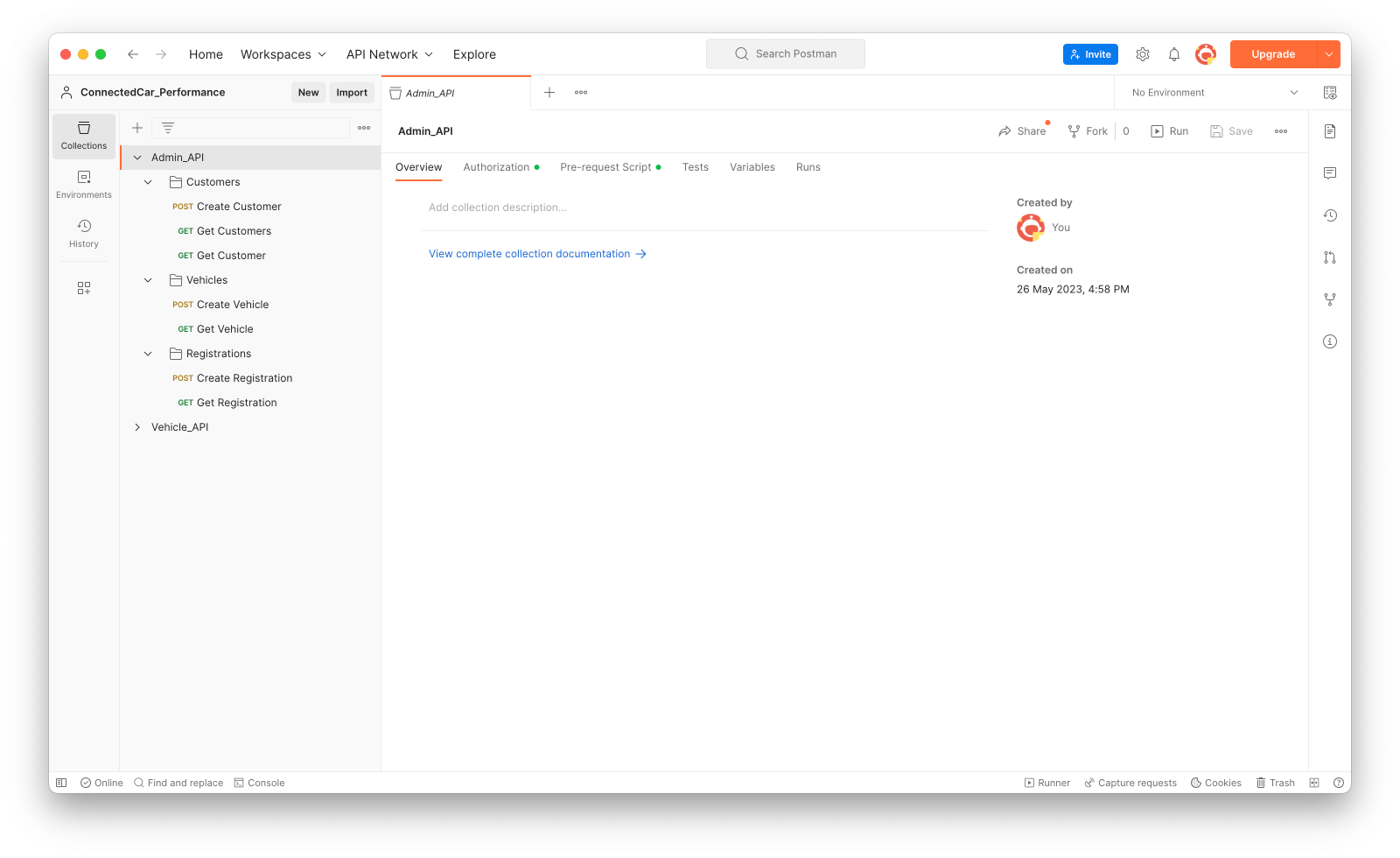Collapse the Customers folder

(148, 182)
